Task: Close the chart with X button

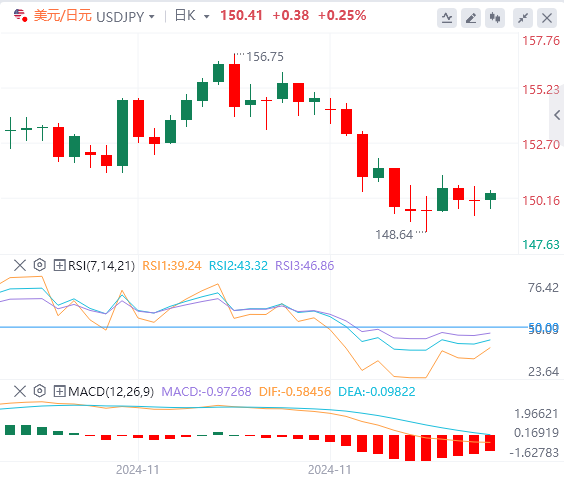Action: [x=547, y=18]
